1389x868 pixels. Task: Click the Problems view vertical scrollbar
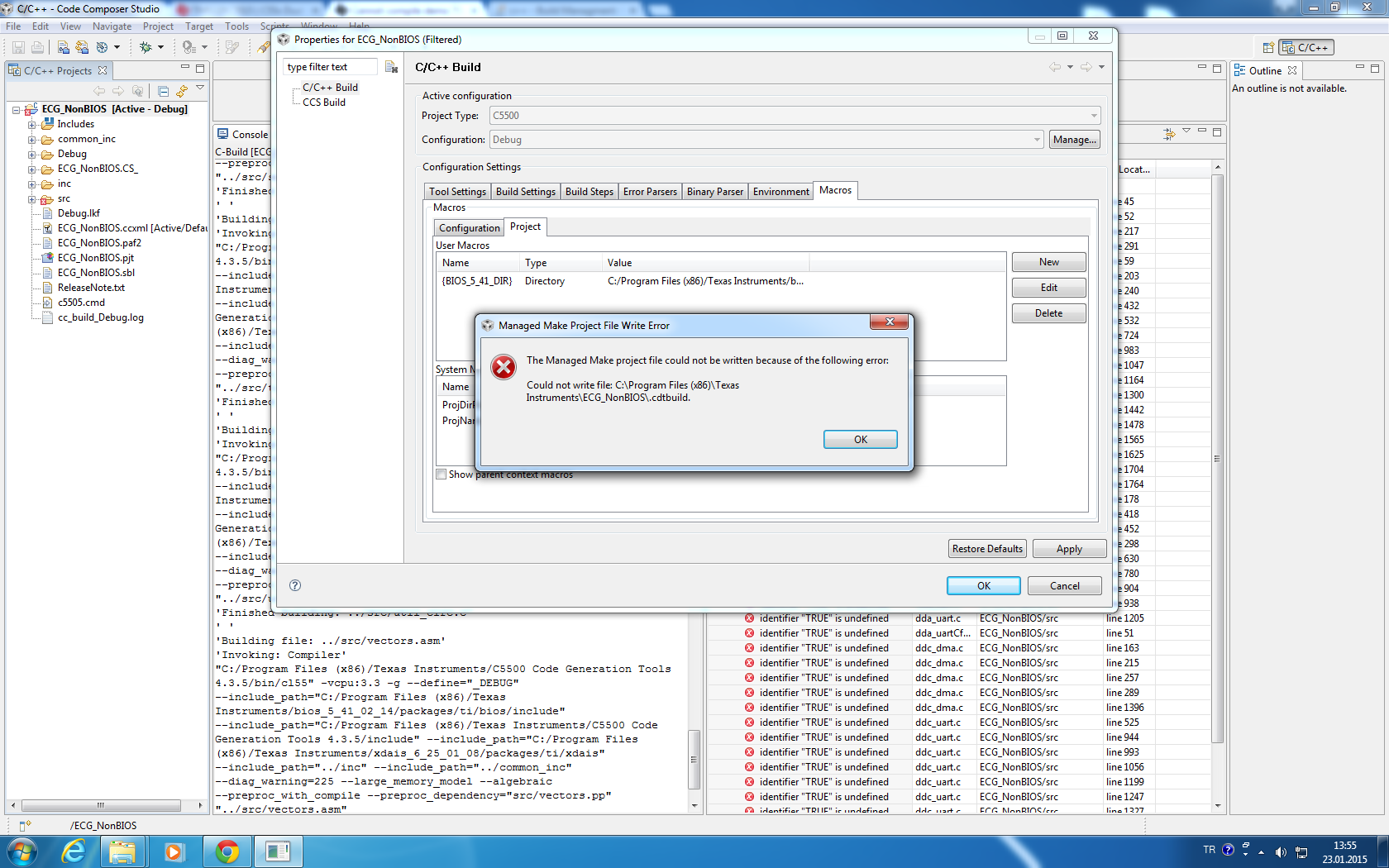pos(1217,459)
